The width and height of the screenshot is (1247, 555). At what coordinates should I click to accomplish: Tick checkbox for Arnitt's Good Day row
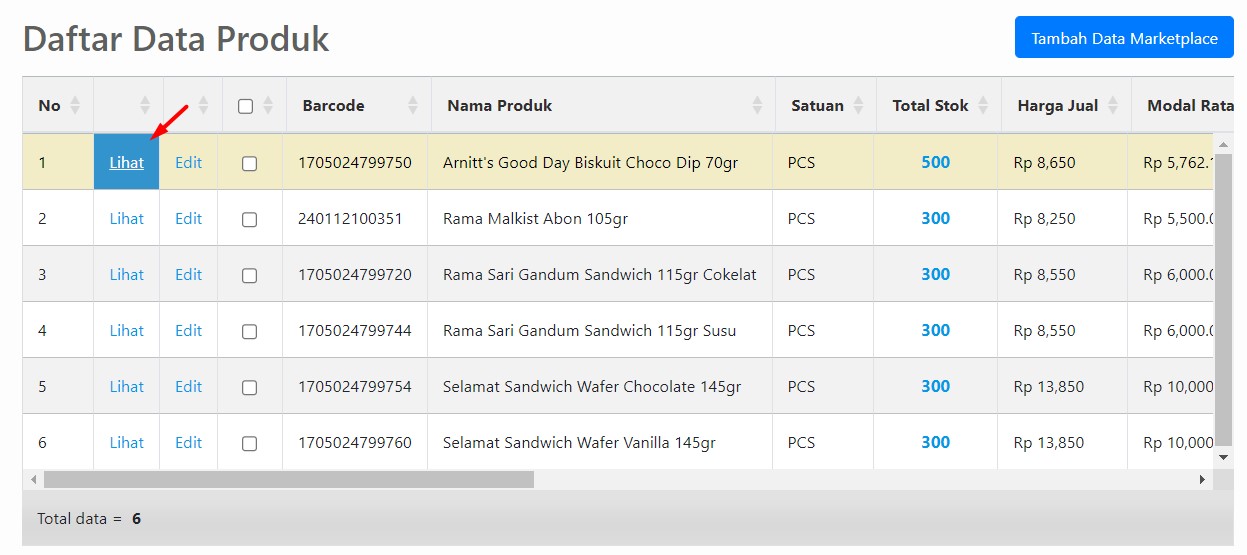pyautogui.click(x=249, y=163)
